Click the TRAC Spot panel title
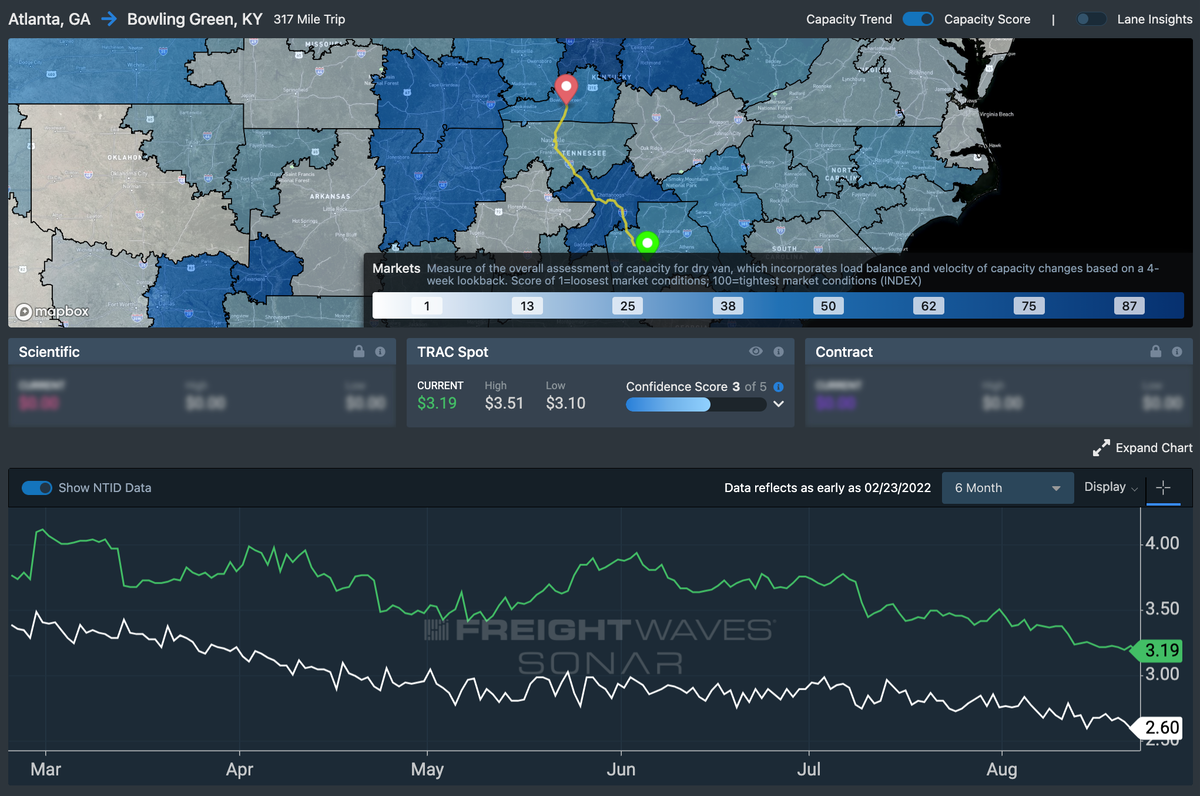 pos(453,352)
